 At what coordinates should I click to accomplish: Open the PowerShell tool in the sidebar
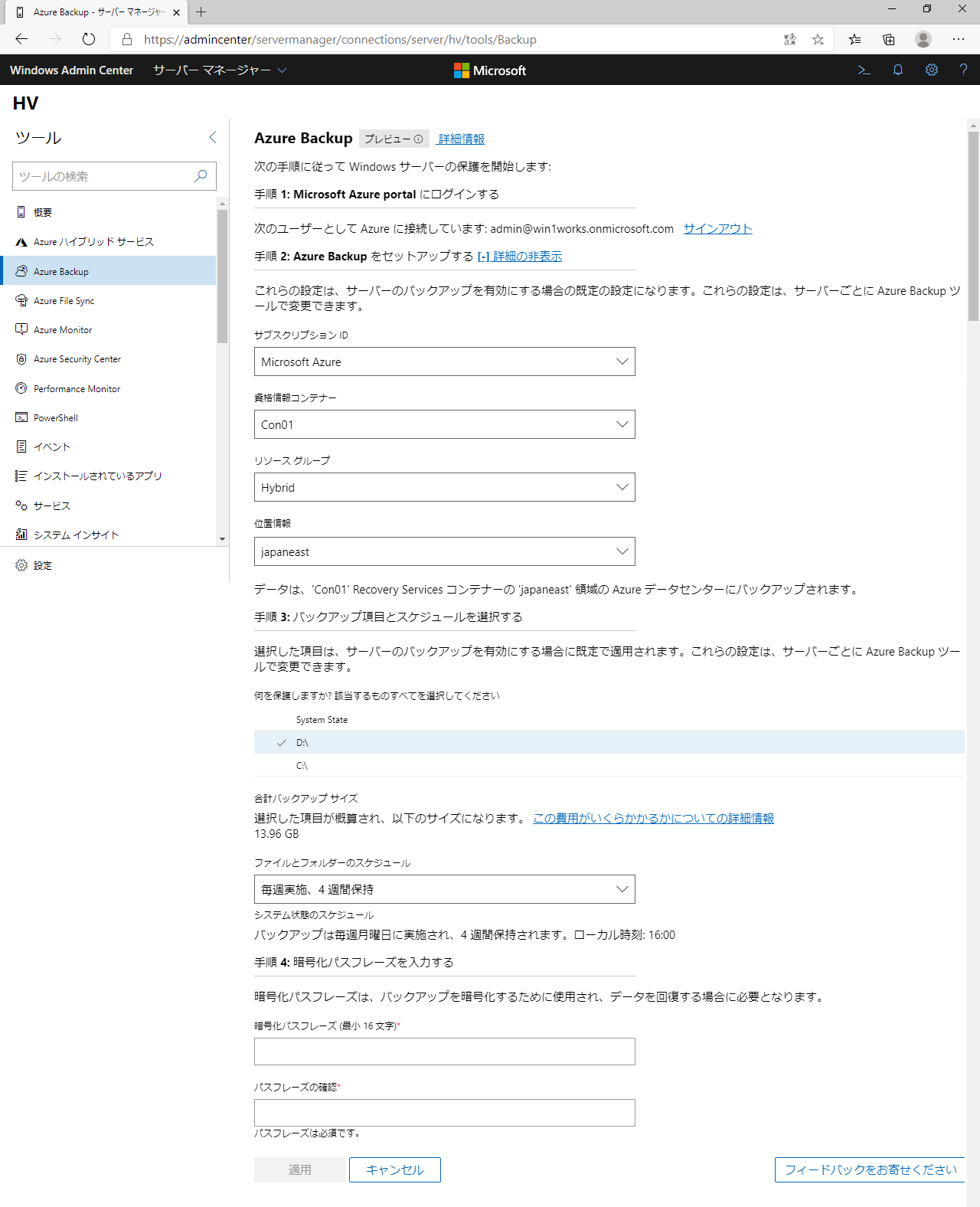pyautogui.click(x=109, y=417)
